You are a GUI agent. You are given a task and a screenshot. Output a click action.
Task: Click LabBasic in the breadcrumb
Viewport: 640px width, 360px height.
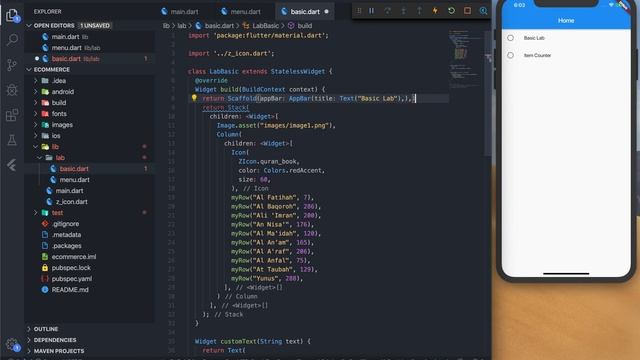(265, 26)
